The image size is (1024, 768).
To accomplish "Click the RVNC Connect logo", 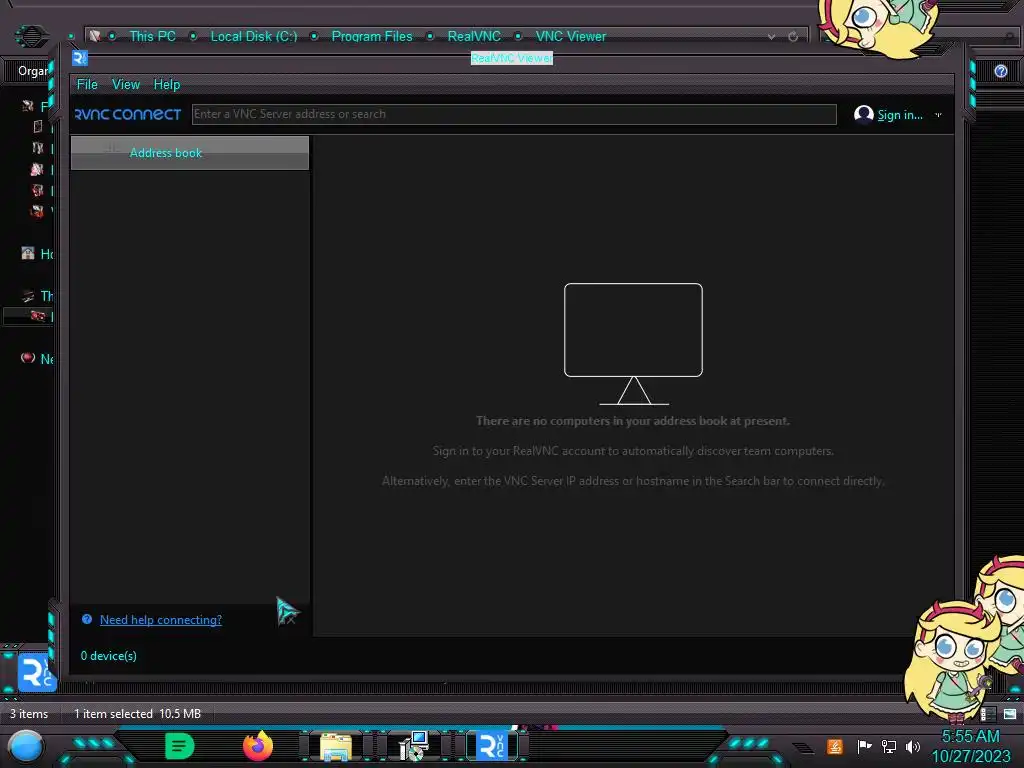I will (x=128, y=114).
